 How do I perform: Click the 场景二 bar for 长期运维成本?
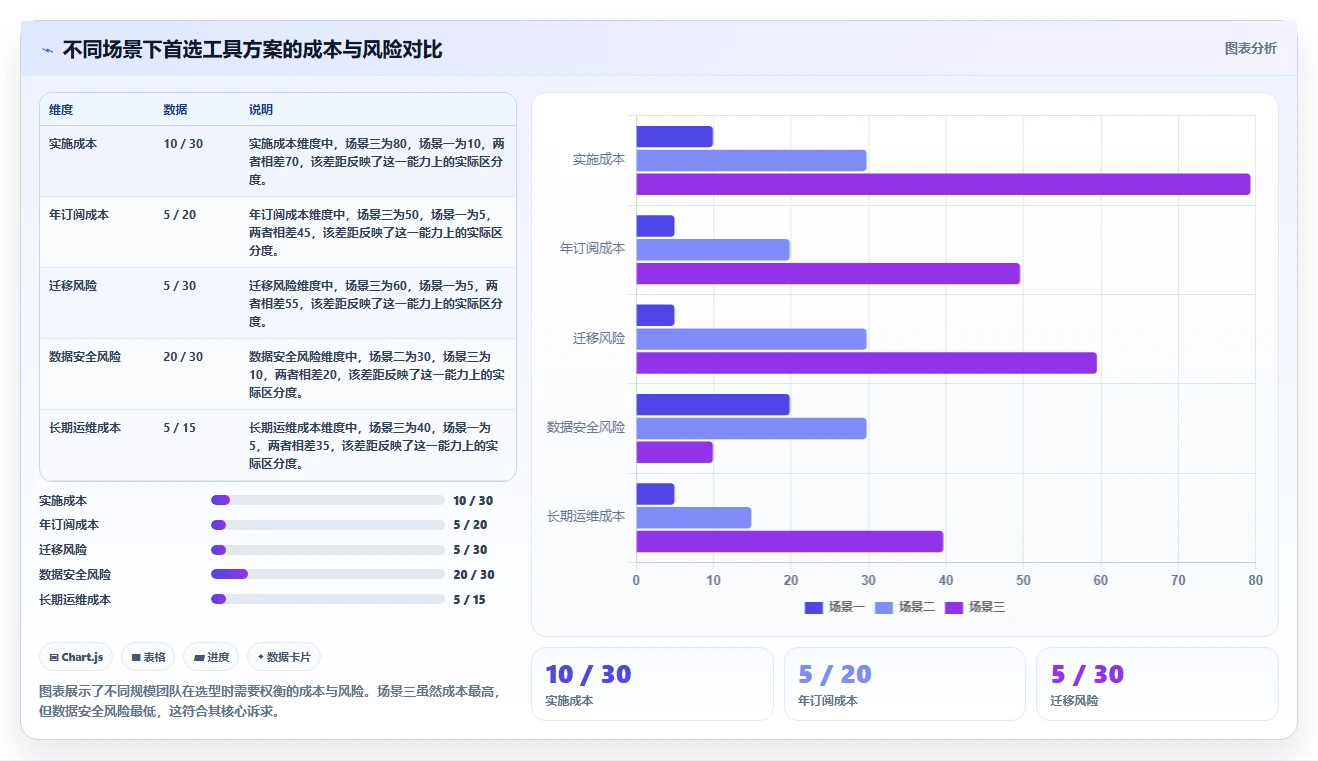(x=693, y=518)
